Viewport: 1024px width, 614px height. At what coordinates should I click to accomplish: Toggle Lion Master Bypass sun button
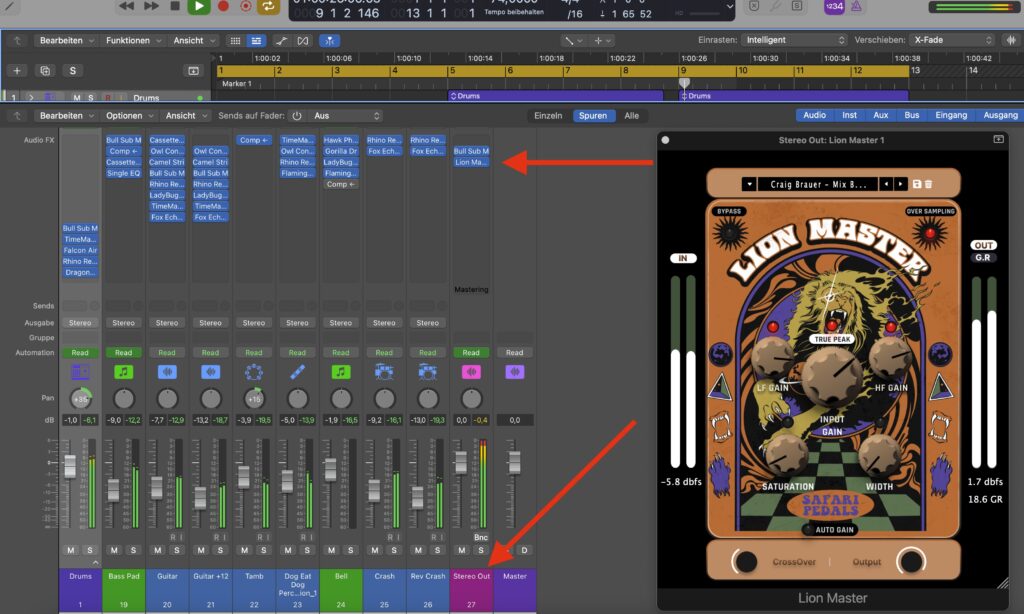click(x=729, y=231)
